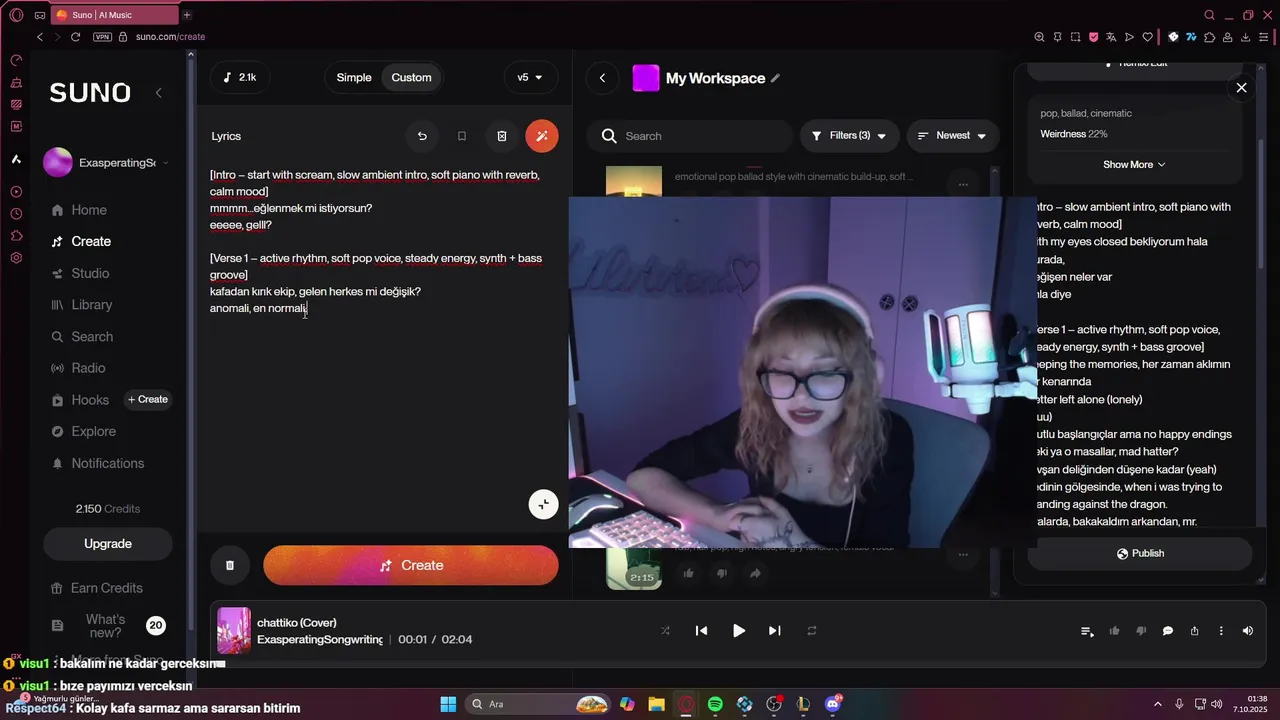This screenshot has width=1280, height=720.
Task: Click the 2.1k credits pill
Action: coord(240,78)
